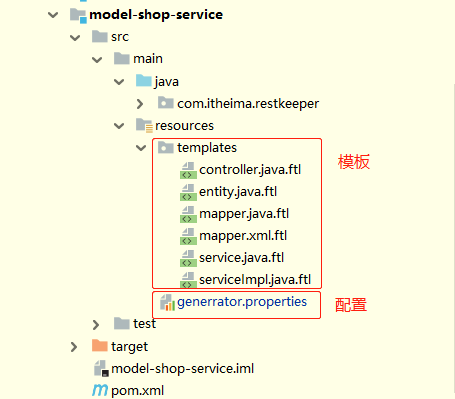Select the resources folder label
Screen dimensions: 455x399
(184, 126)
